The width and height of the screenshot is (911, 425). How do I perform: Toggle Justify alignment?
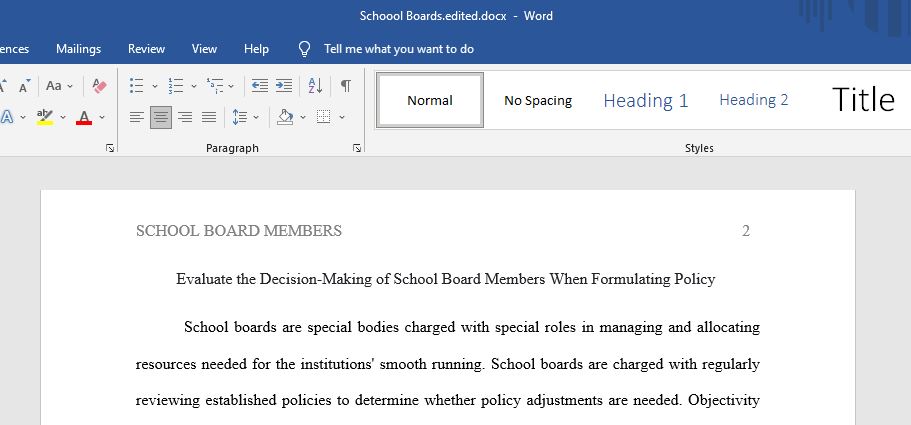209,117
